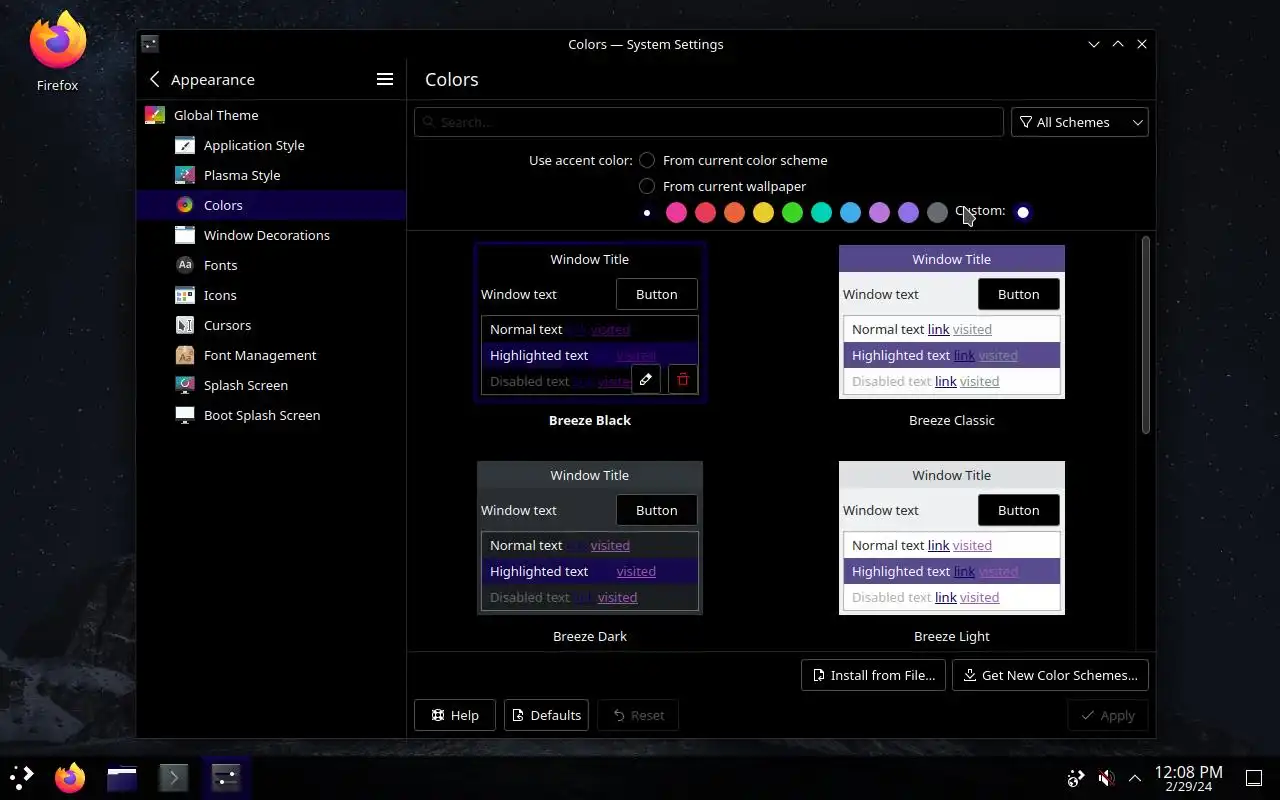The height and width of the screenshot is (800, 1280).
Task: Select the custom accent color radio
Action: [x=1022, y=212]
